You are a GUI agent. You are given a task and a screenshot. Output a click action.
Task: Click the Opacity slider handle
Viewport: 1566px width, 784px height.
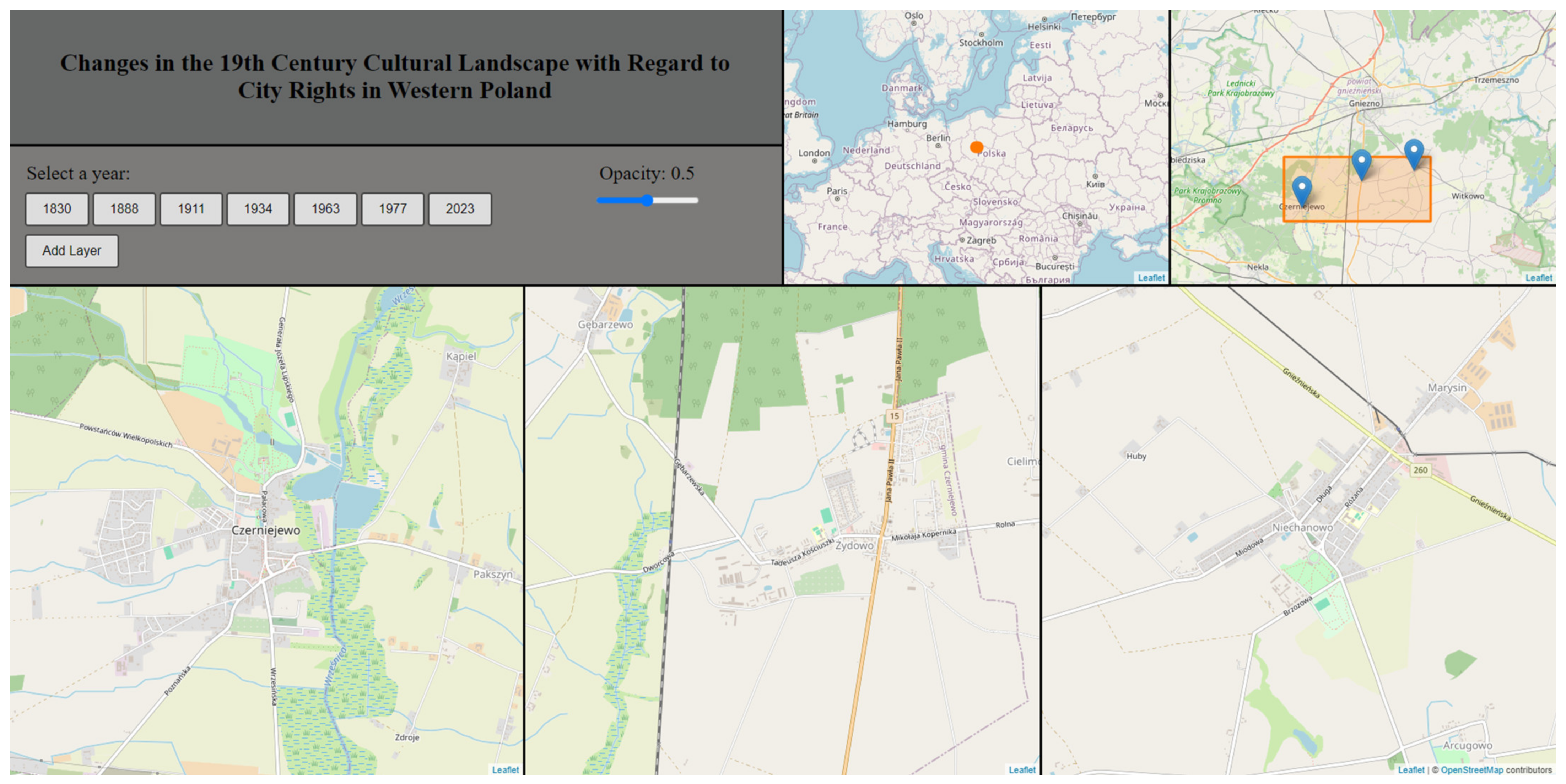point(647,201)
